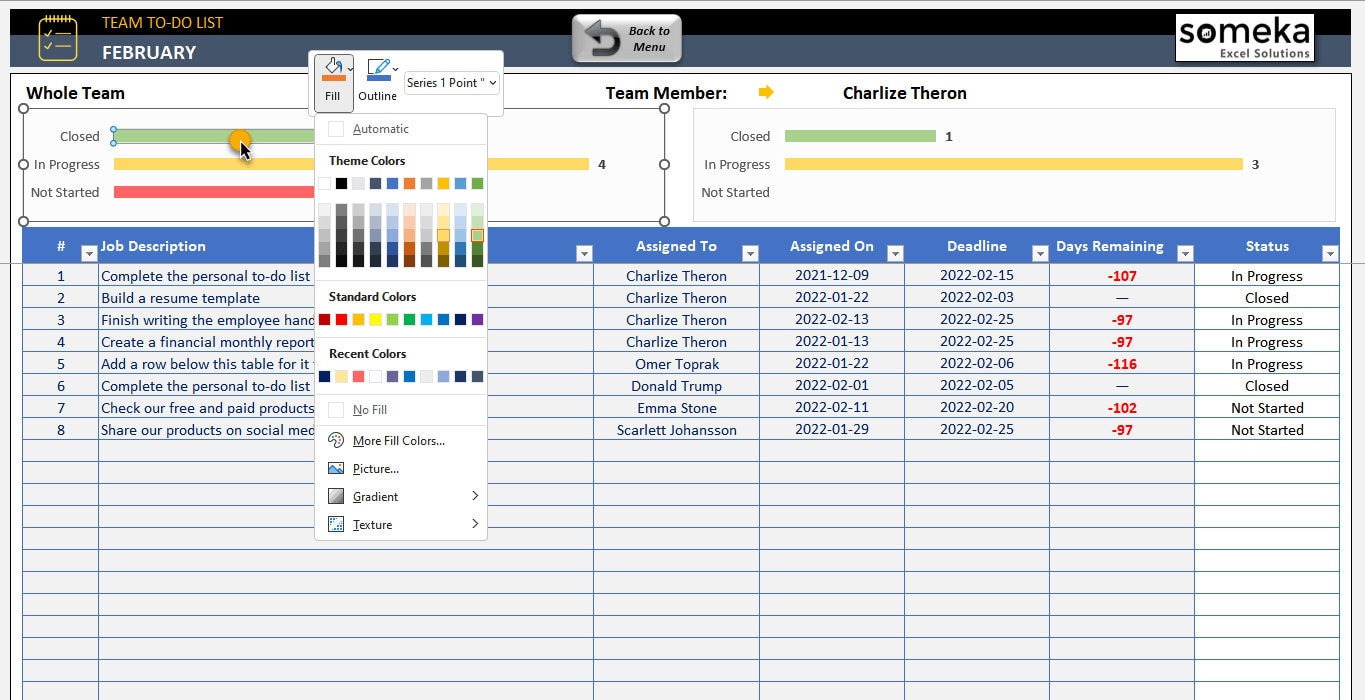Click the Someka Excel Solutions logo

pos(1244,36)
